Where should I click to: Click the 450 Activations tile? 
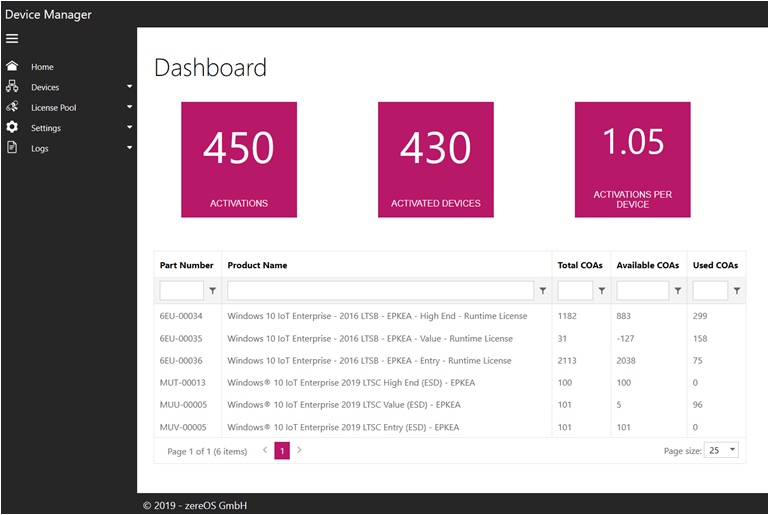[239, 159]
